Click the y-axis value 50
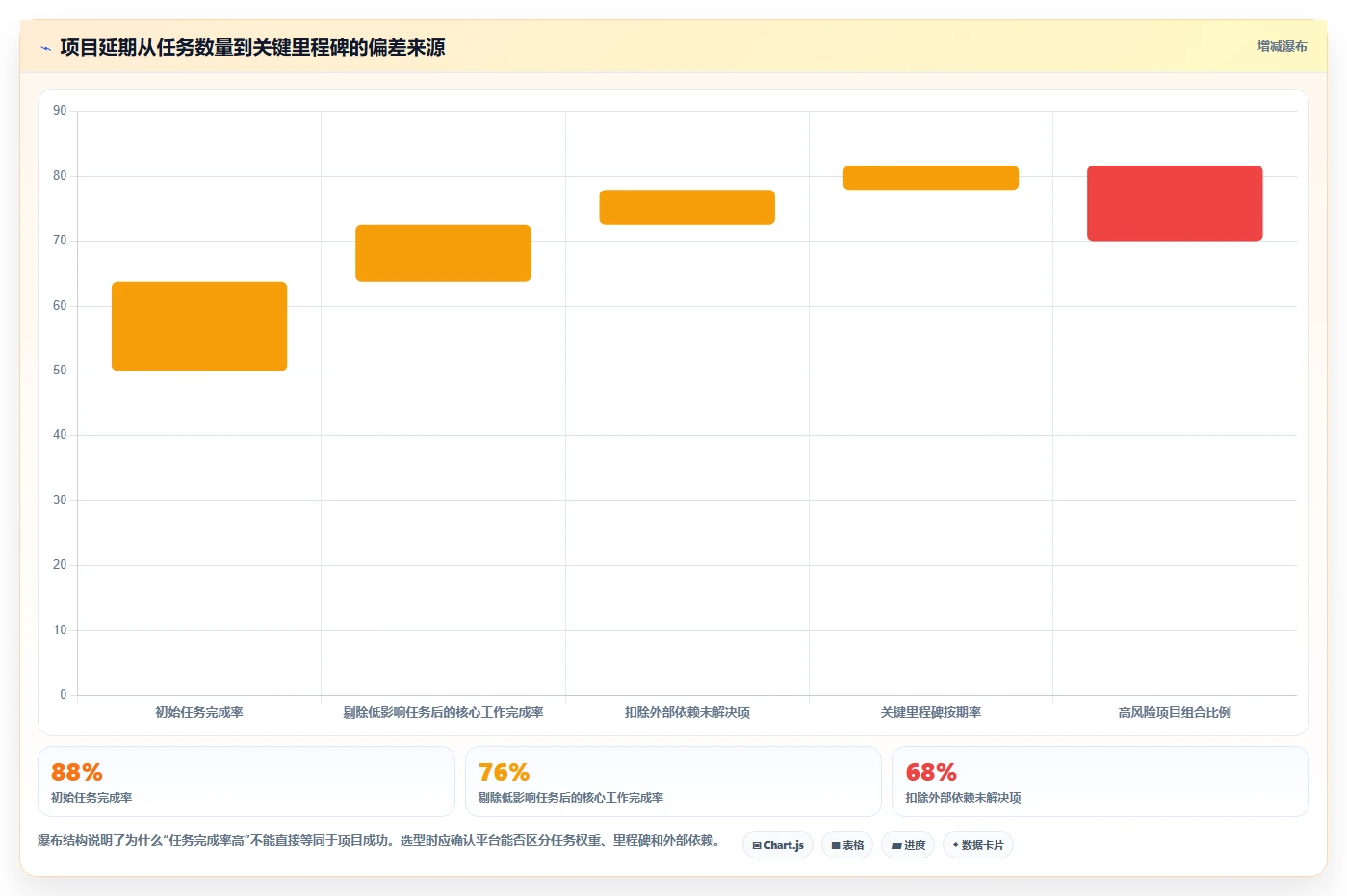The height and width of the screenshot is (896, 1347). coord(60,371)
